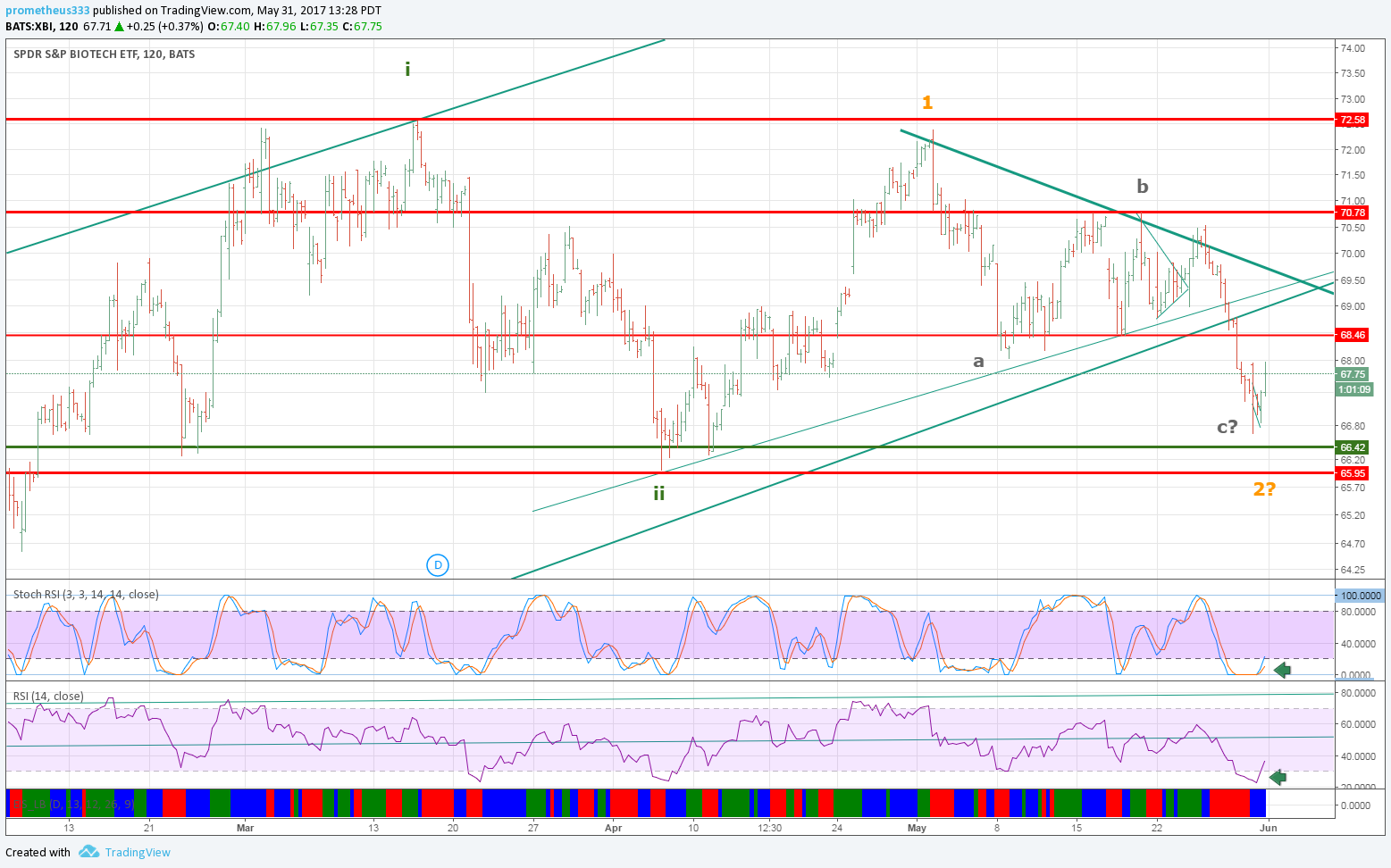This screenshot has width=1391, height=868.
Task: Click the open price O:67.40
Action: [x=229, y=27]
